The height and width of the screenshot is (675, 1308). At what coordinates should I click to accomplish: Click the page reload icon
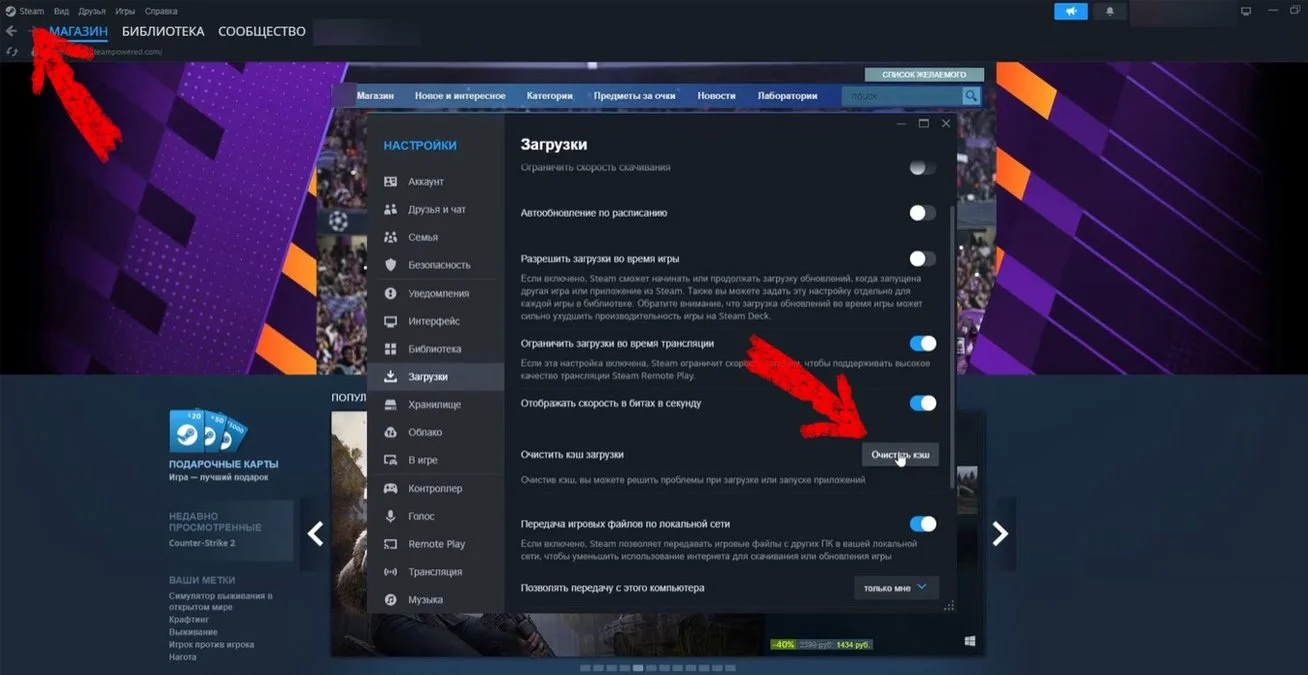pyautogui.click(x=11, y=51)
